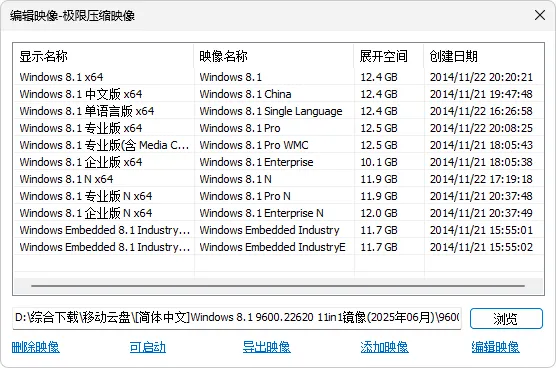Click the 10.1 GB size cell
The height and width of the screenshot is (368, 556).
pos(379,162)
